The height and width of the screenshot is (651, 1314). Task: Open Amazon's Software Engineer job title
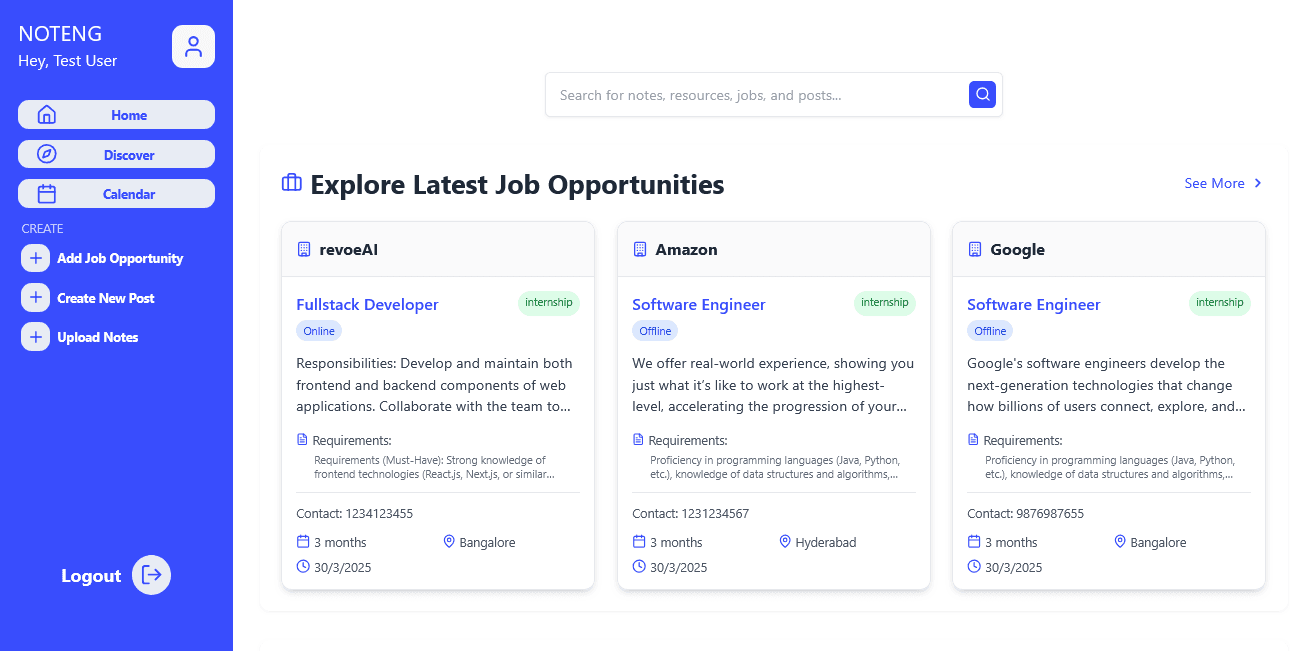pyautogui.click(x=698, y=305)
